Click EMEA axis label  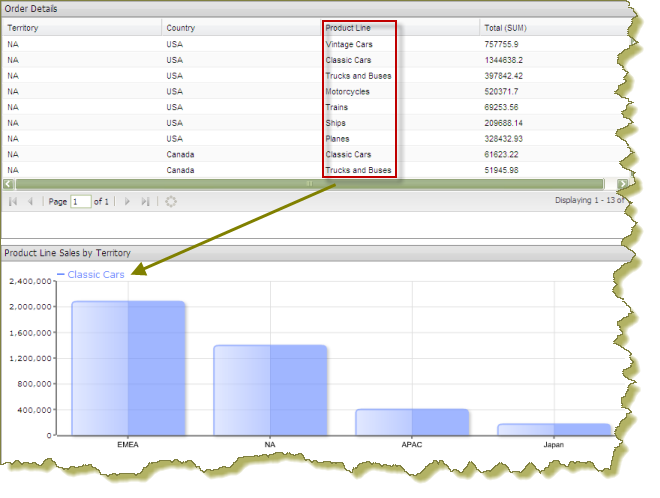(128, 445)
